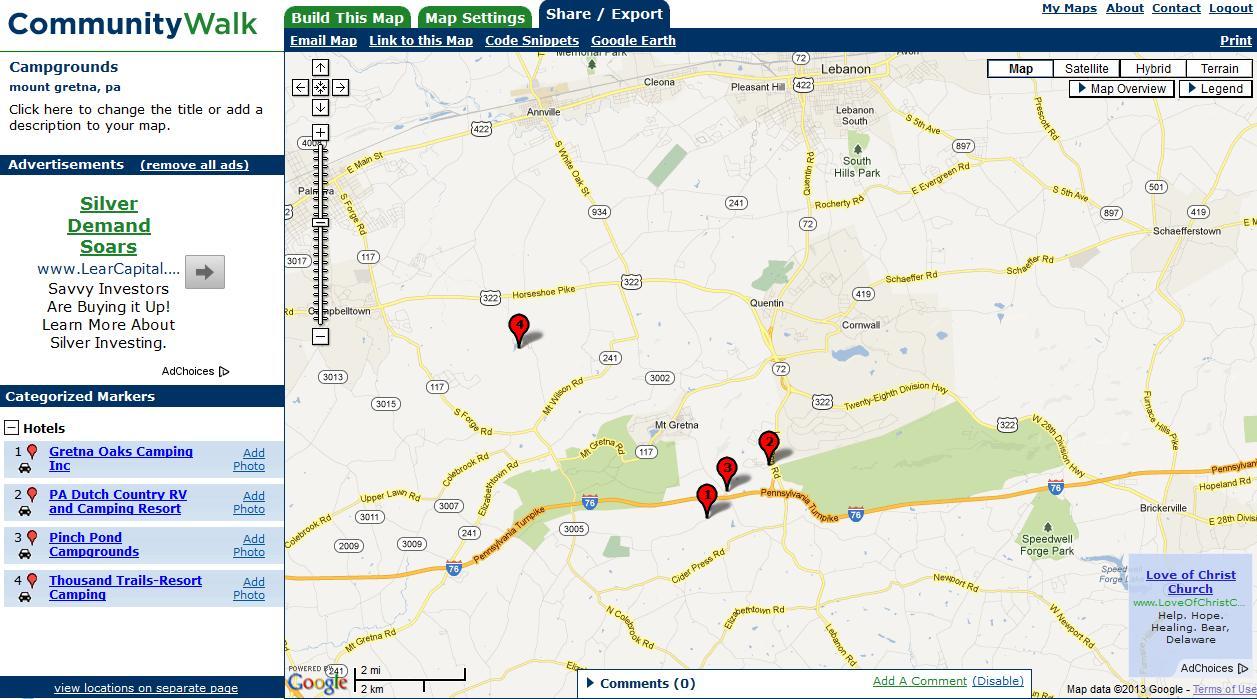The height and width of the screenshot is (699, 1257).
Task: Pan the map up with arrow button
Action: click(x=320, y=67)
